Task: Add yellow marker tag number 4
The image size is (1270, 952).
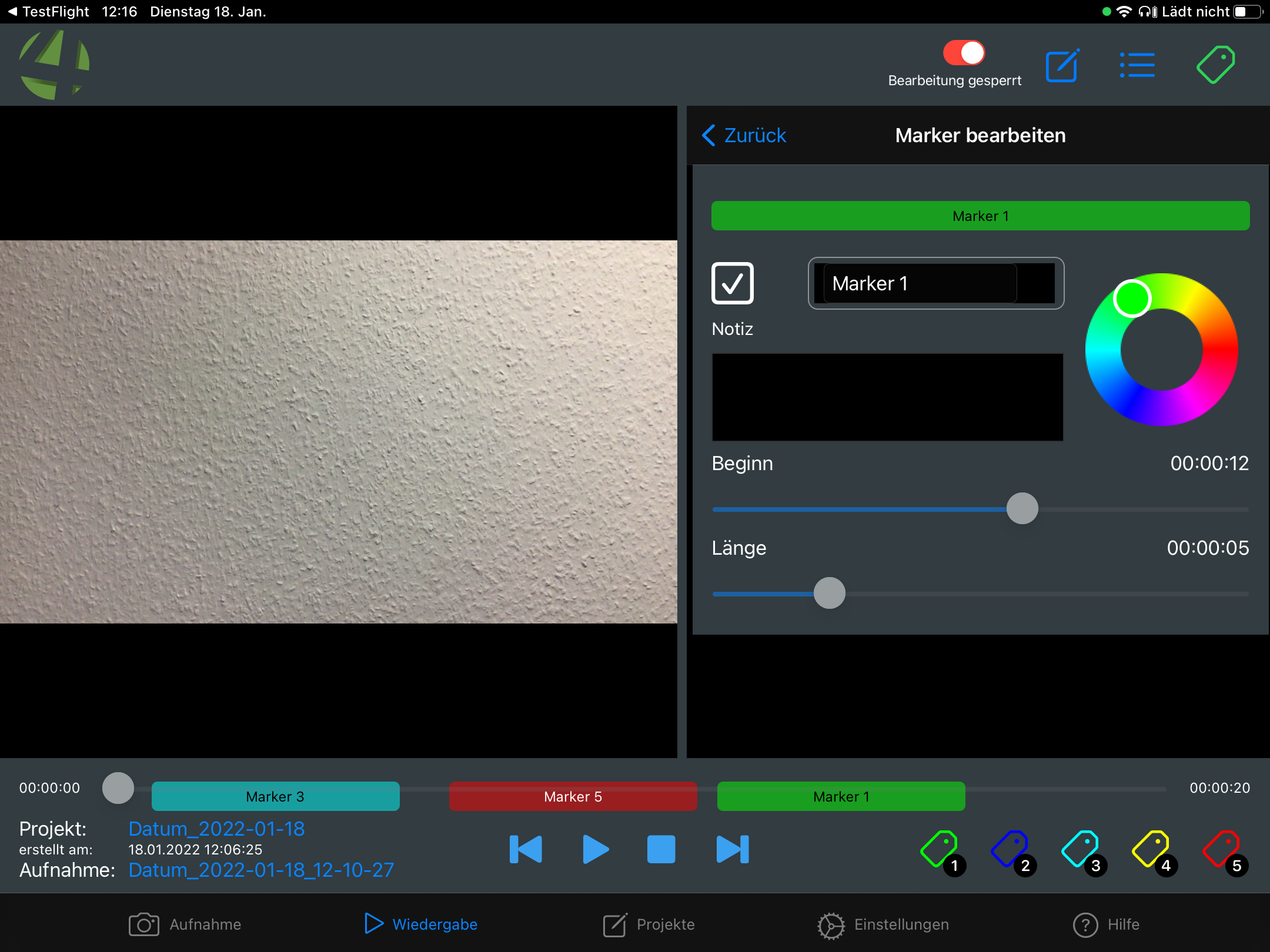Action: 1152,850
